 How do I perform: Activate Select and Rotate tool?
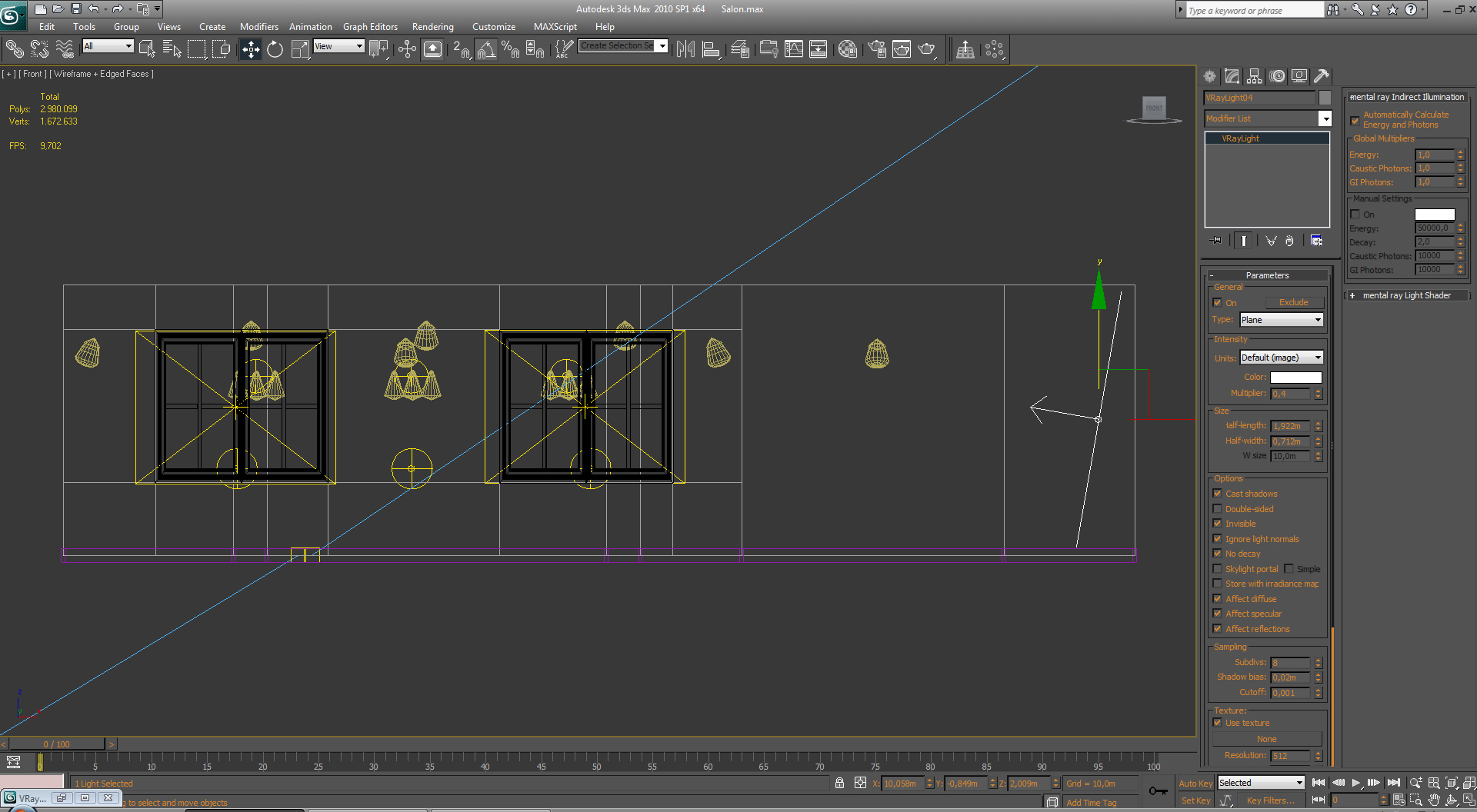click(275, 49)
